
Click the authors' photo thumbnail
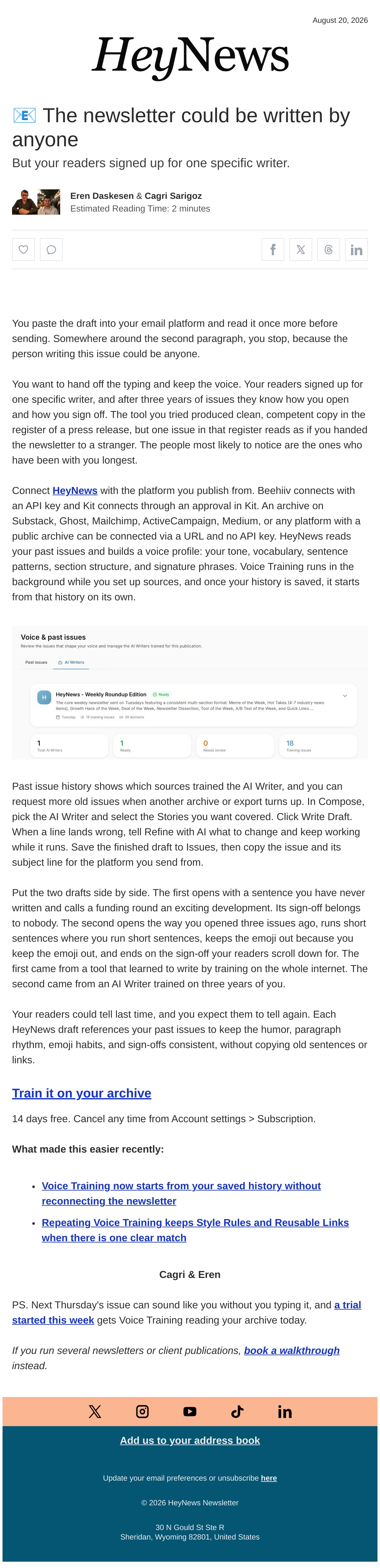coord(36,202)
